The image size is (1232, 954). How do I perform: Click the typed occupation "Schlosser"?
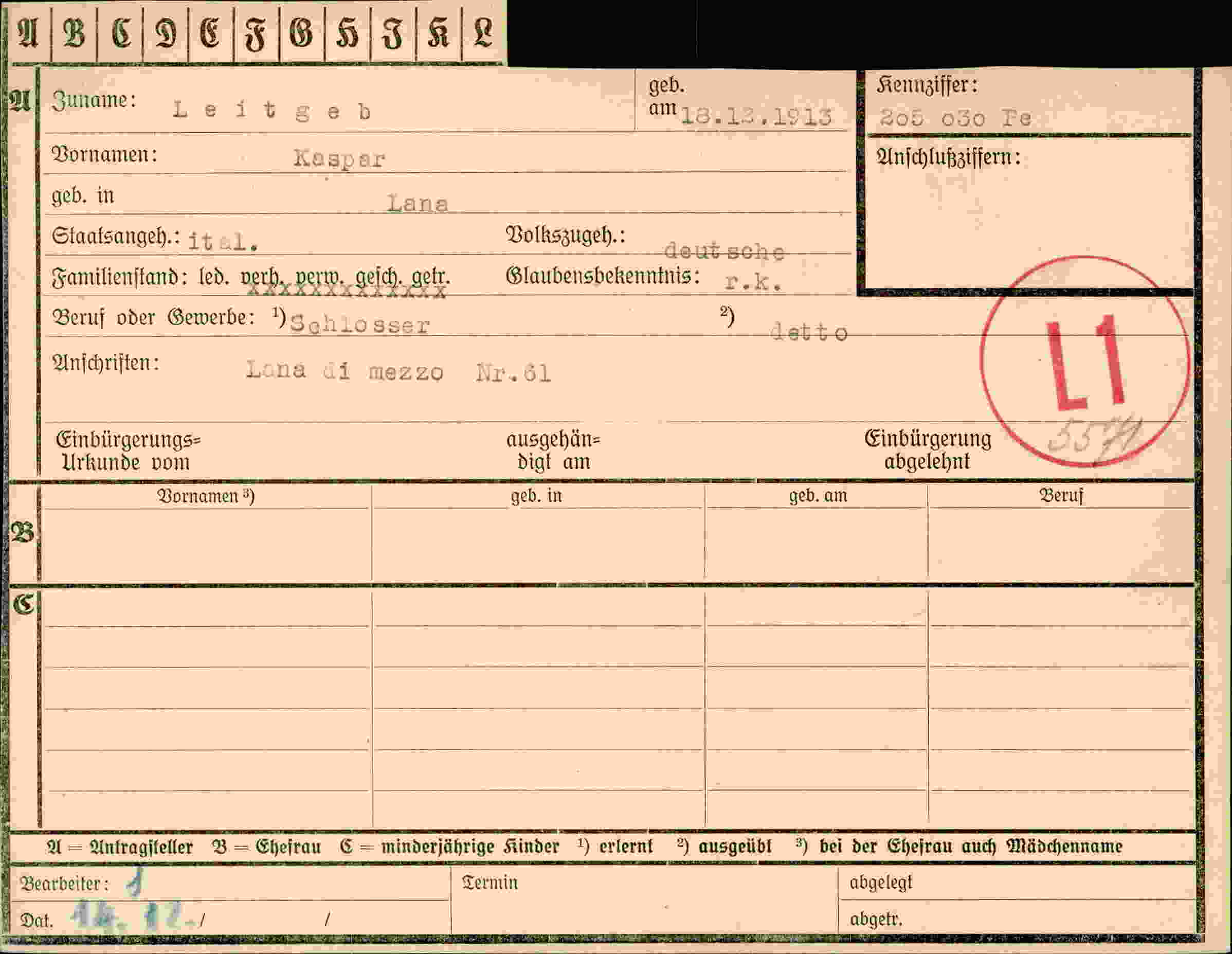tap(360, 325)
